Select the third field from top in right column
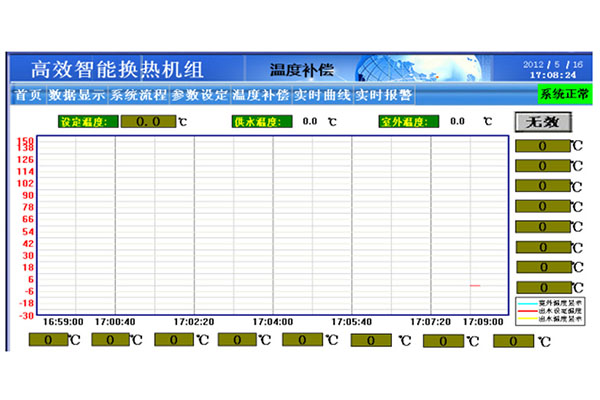 [x=543, y=186]
